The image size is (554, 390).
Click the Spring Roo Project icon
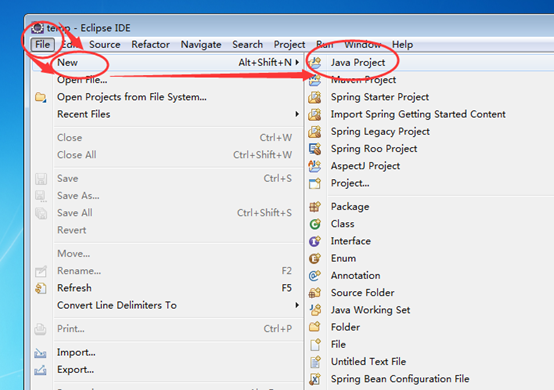[315, 149]
